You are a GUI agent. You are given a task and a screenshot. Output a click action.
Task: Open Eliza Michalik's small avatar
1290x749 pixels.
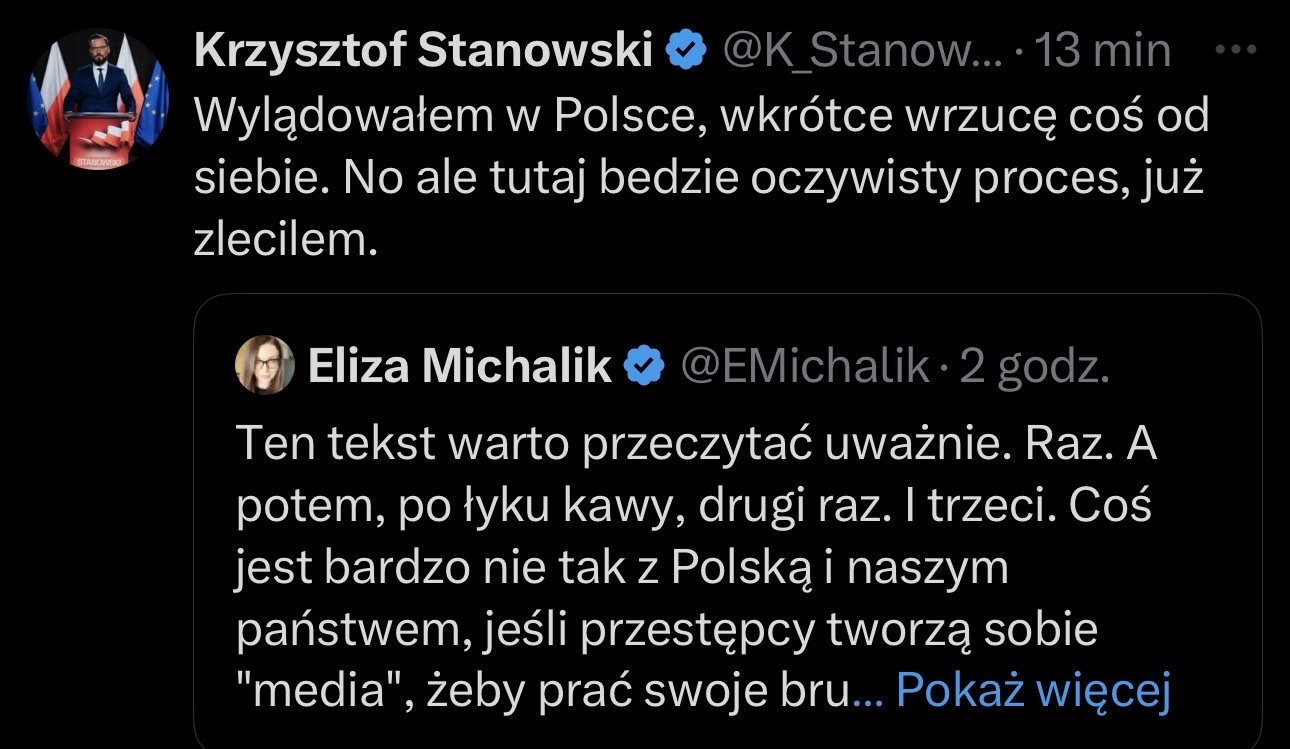[264, 366]
